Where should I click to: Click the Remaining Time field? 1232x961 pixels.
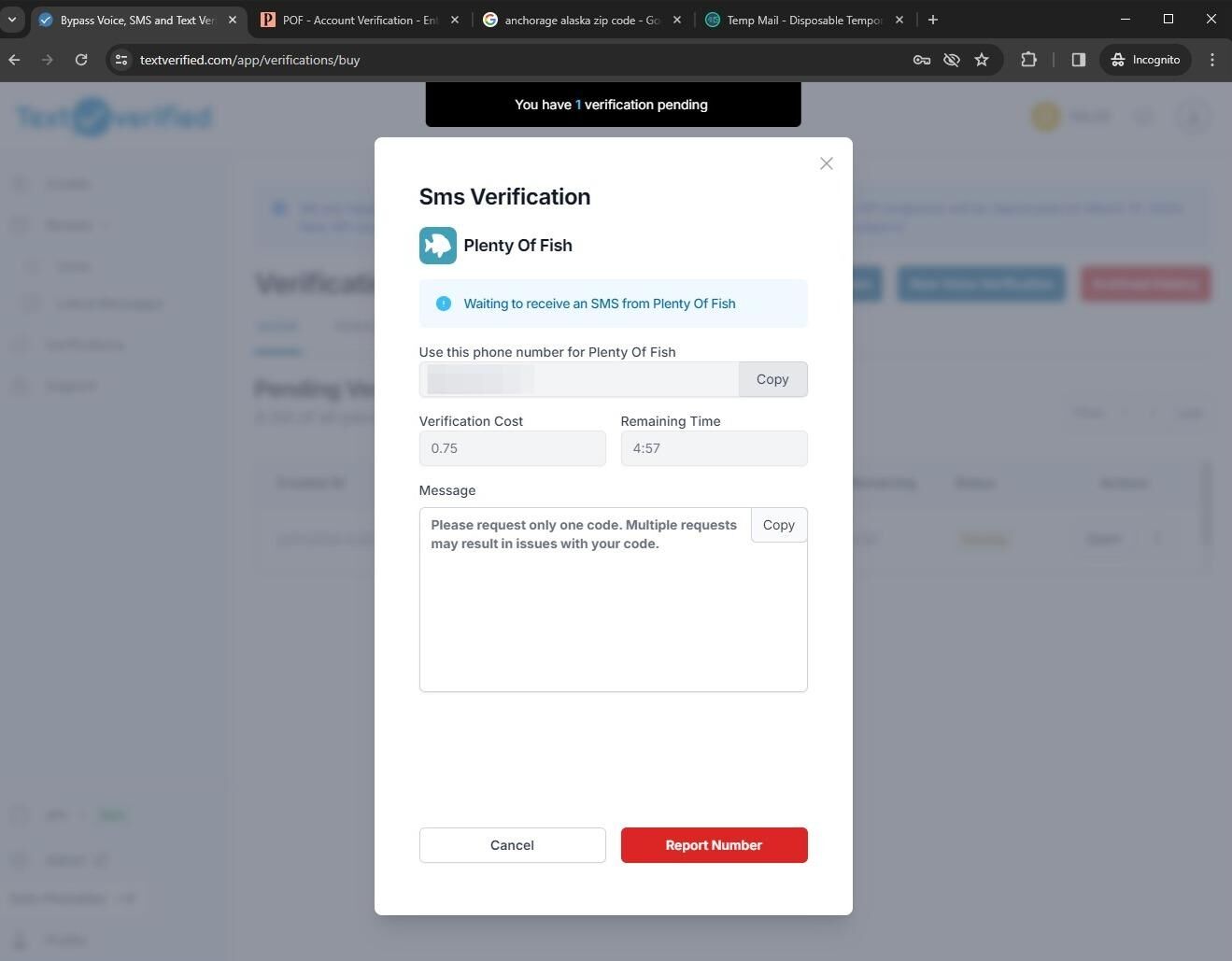pyautogui.click(x=714, y=448)
